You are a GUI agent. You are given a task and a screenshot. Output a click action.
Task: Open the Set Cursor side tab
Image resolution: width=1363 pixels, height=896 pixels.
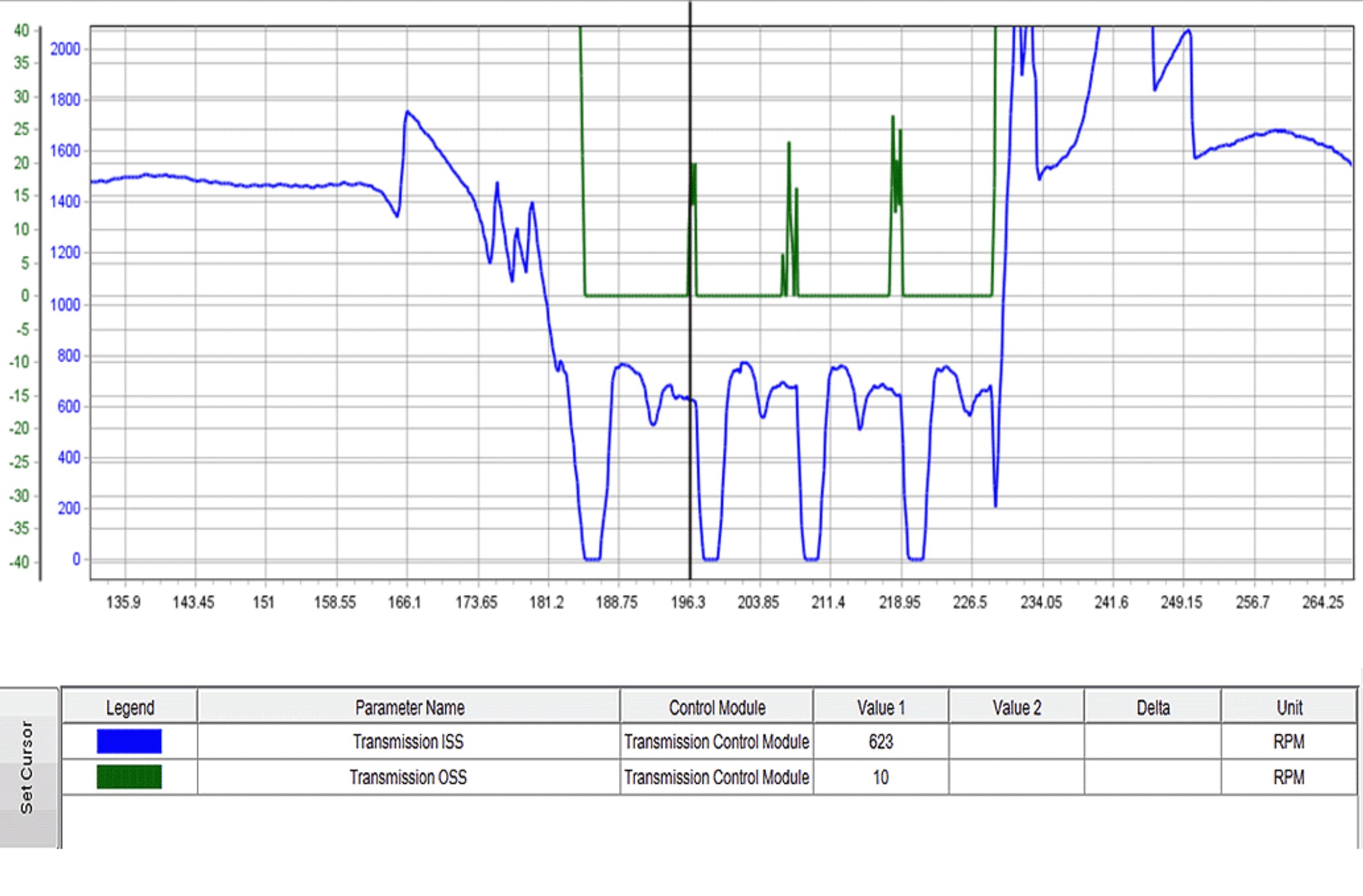point(27,768)
